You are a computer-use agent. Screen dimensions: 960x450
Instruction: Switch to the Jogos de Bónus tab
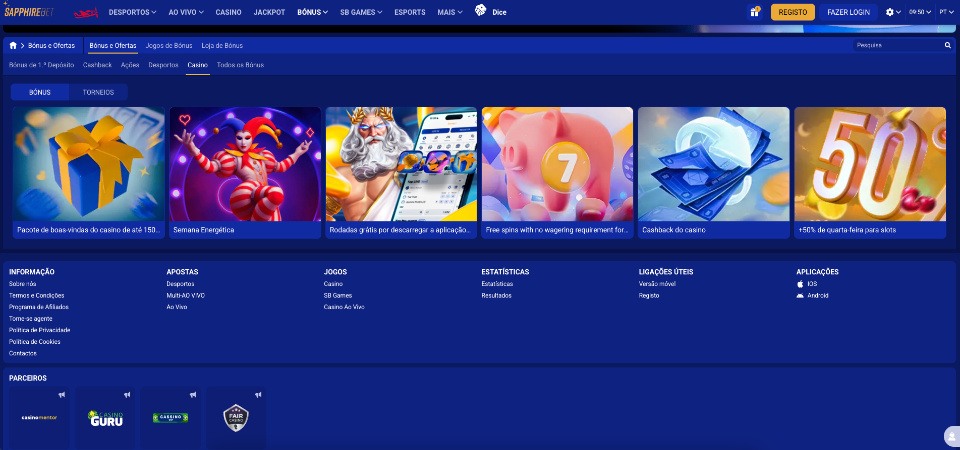point(169,46)
